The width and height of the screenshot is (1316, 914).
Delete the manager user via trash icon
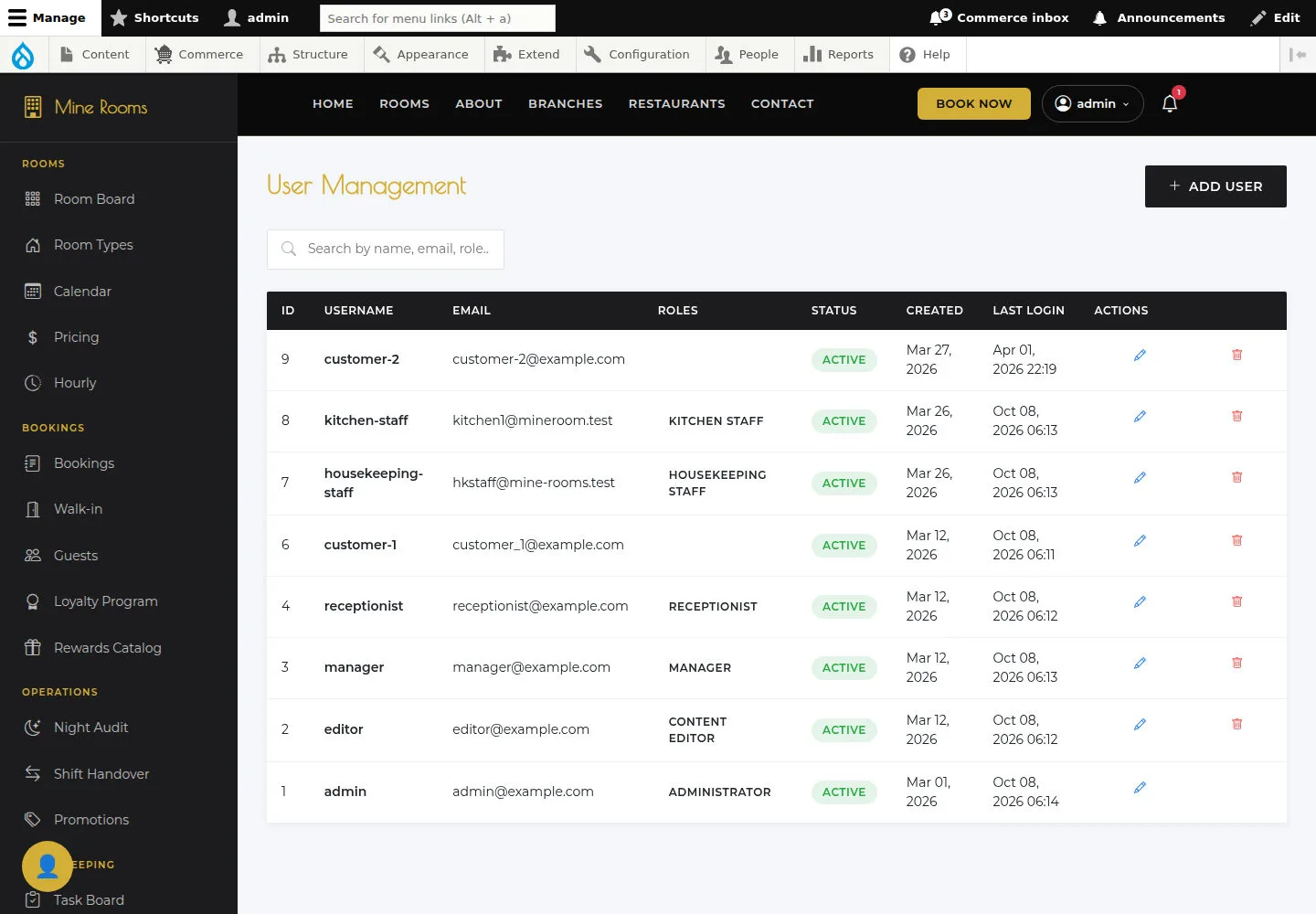(x=1236, y=663)
